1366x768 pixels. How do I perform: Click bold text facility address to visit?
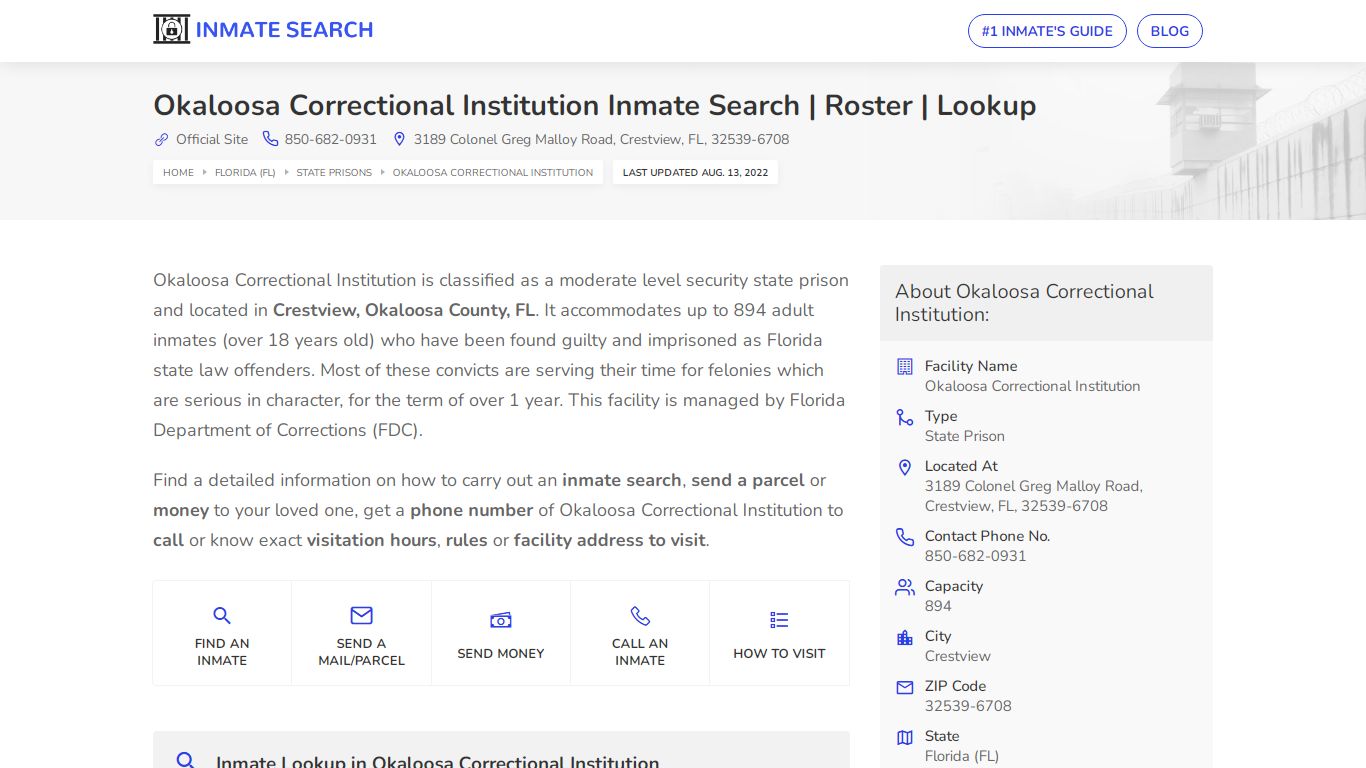coord(610,540)
